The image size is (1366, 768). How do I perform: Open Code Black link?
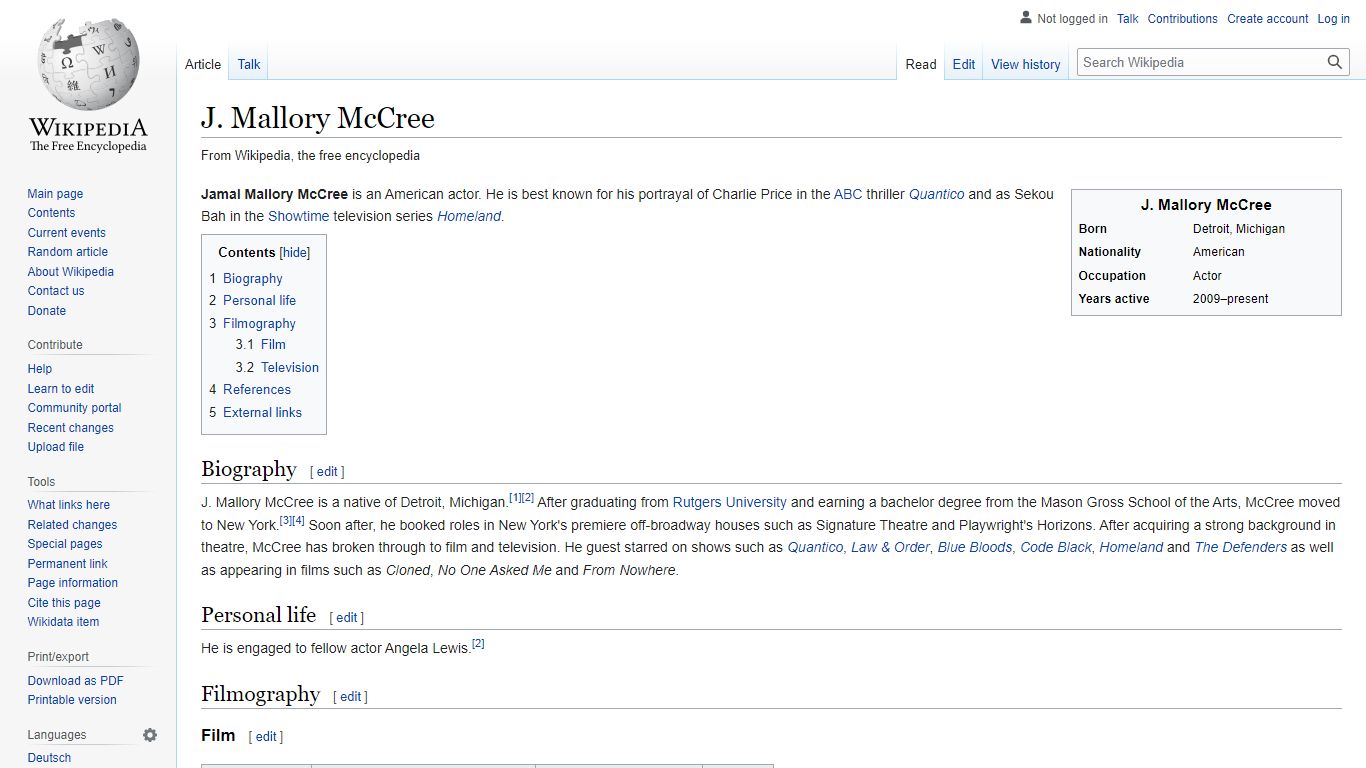click(1056, 547)
